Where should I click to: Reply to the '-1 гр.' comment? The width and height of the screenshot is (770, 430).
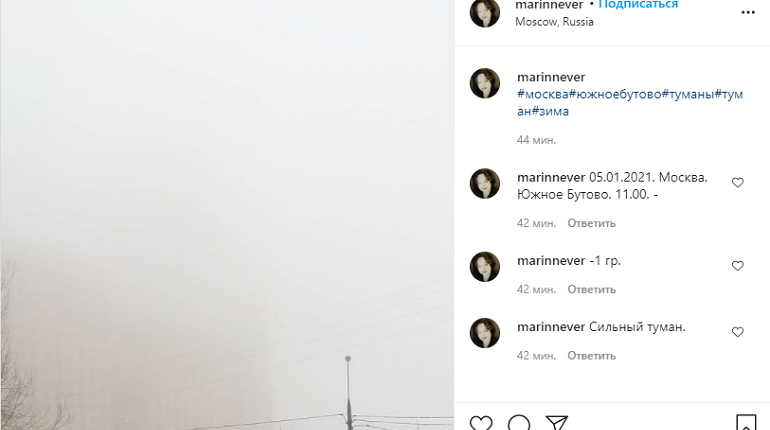(x=591, y=290)
